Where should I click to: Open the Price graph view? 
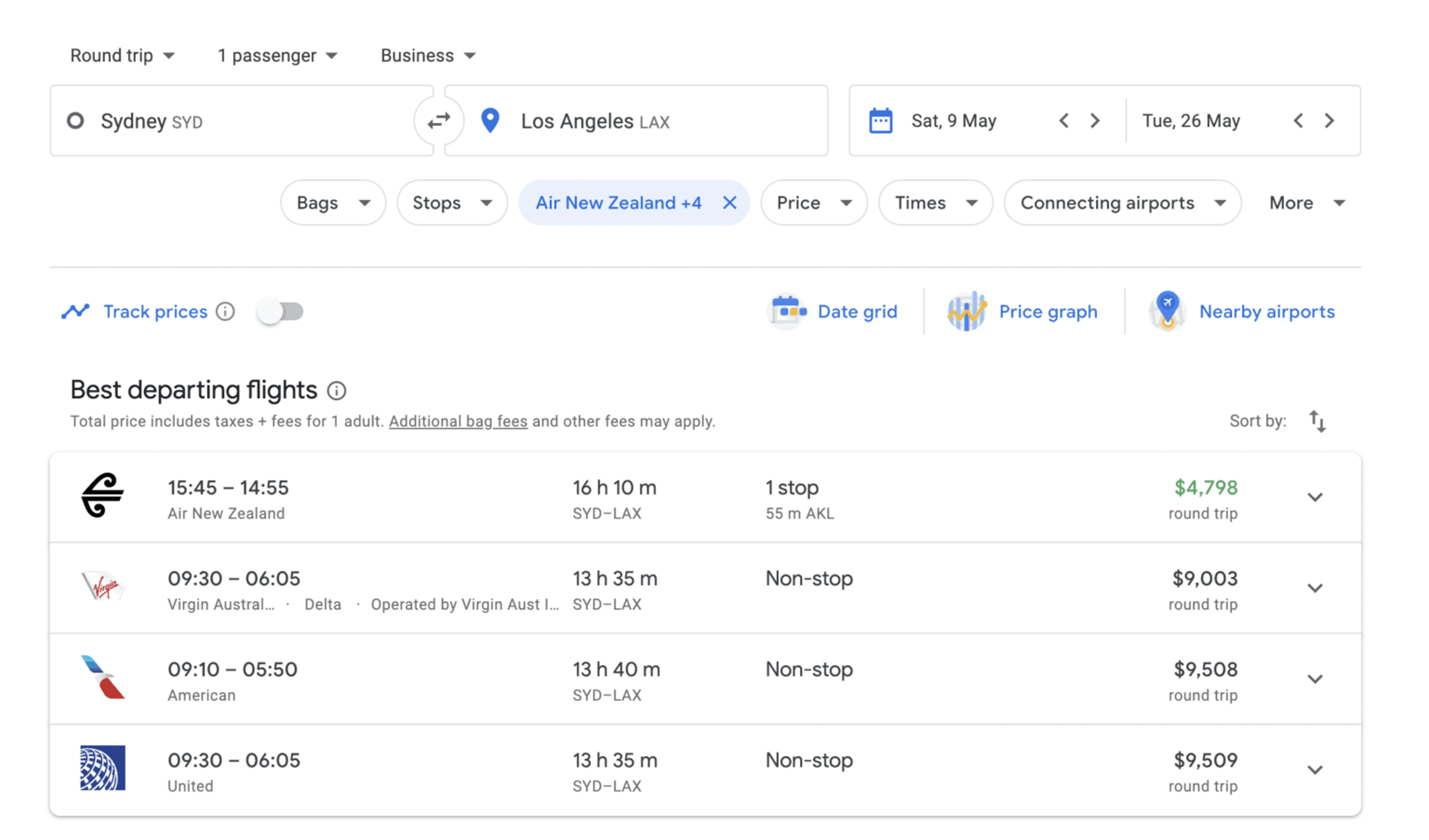pyautogui.click(x=1023, y=311)
